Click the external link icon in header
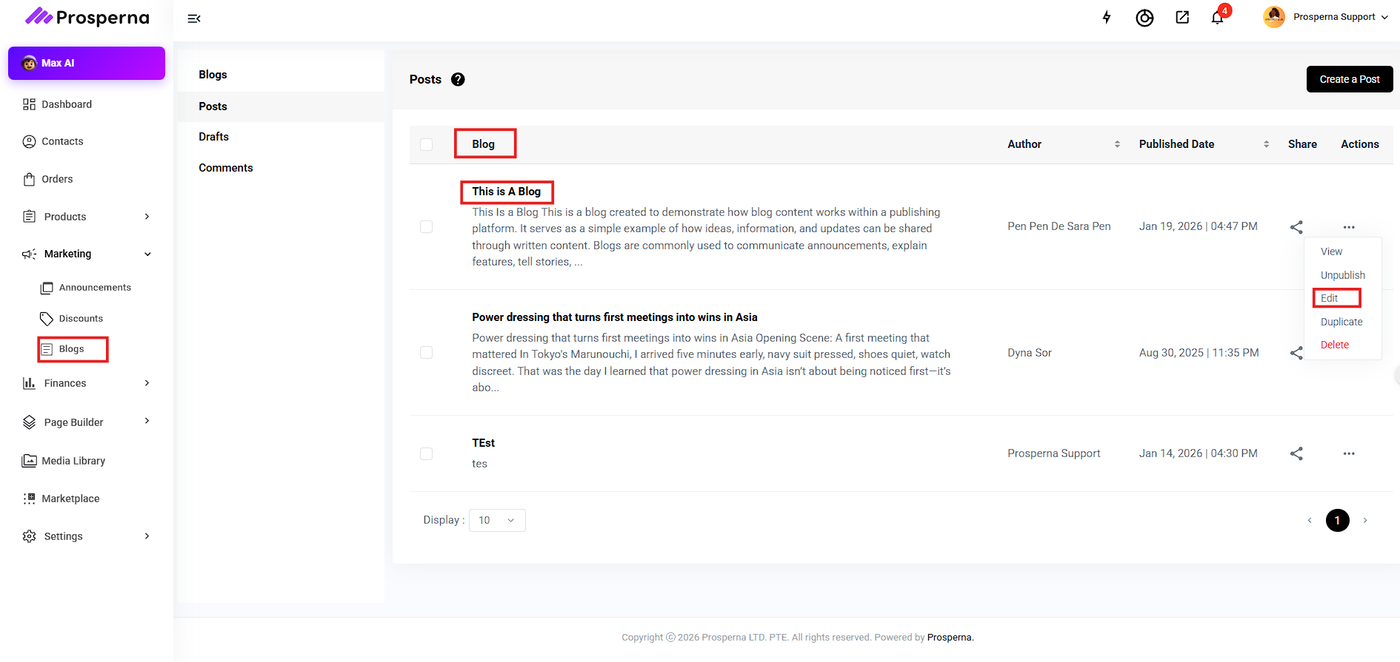The height and width of the screenshot is (662, 1400). pos(1182,17)
